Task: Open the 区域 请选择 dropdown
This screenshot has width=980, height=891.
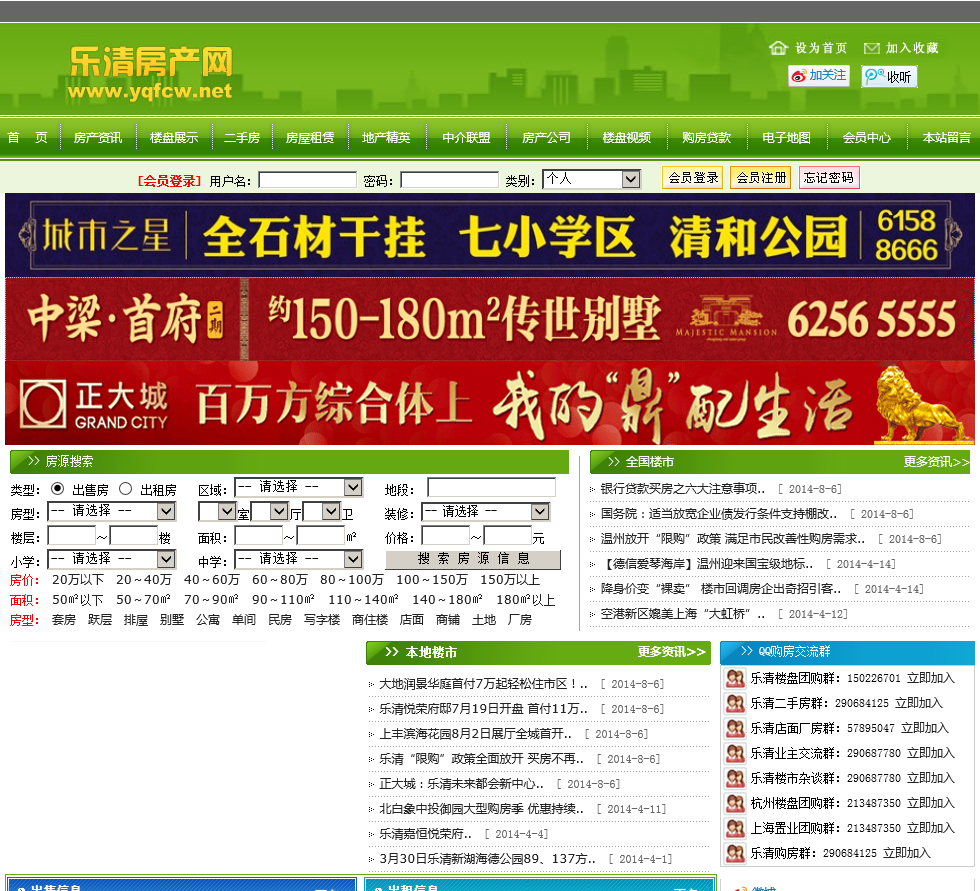Action: pyautogui.click(x=298, y=487)
